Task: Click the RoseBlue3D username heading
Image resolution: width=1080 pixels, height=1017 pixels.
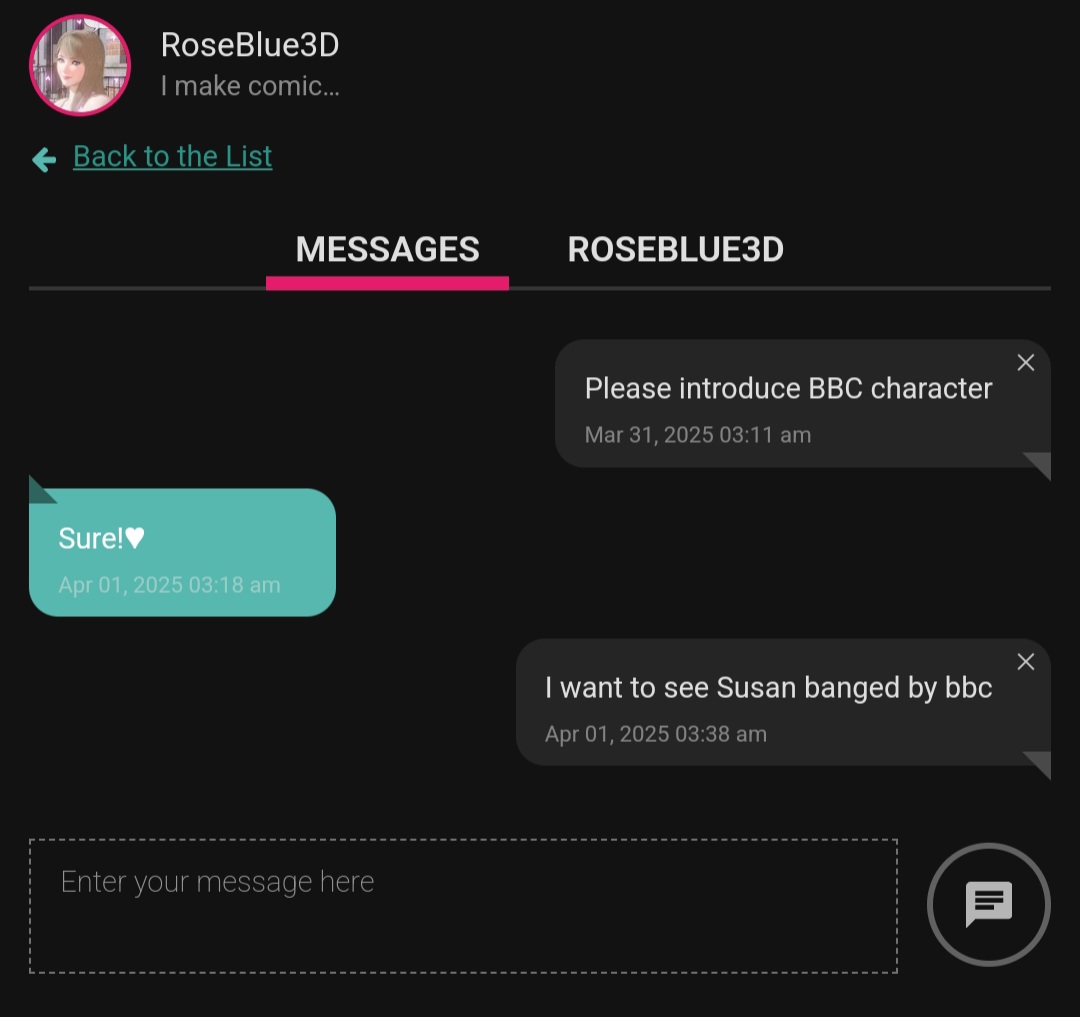Action: [250, 45]
